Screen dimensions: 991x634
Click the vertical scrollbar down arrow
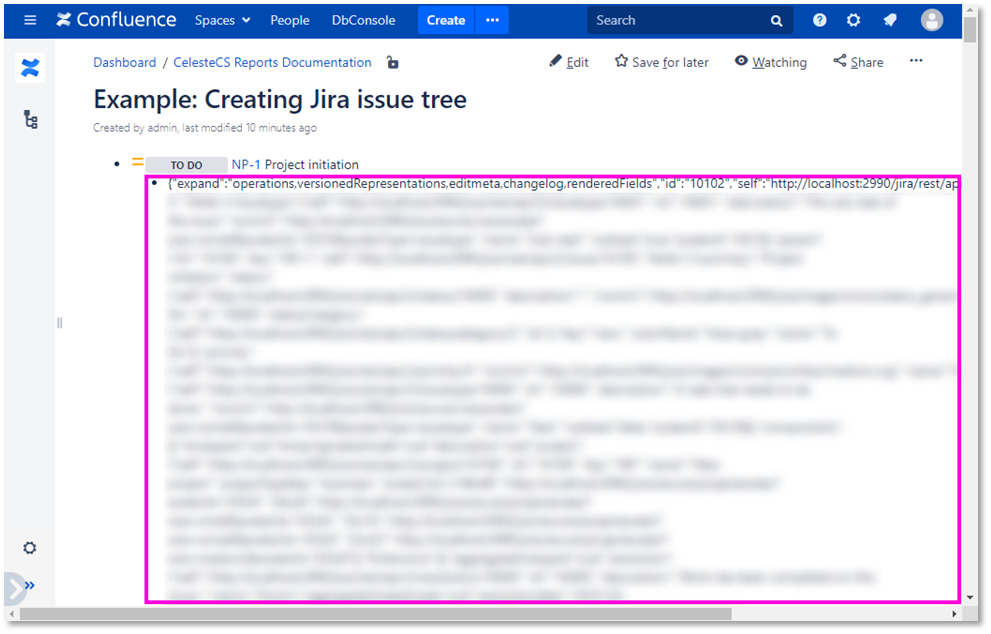pos(970,597)
